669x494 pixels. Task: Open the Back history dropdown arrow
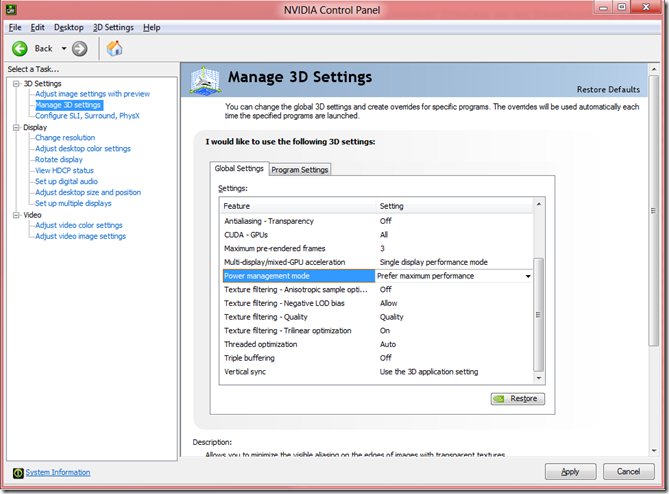pyautogui.click(x=64, y=49)
